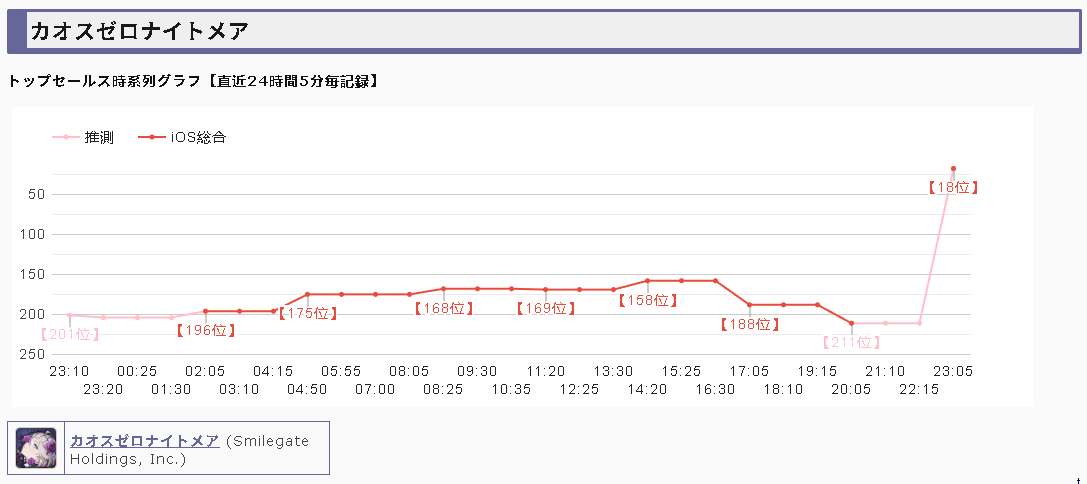Open the カオスゼロナイトメア app link
This screenshot has height=484, width=1087.
click(145, 441)
